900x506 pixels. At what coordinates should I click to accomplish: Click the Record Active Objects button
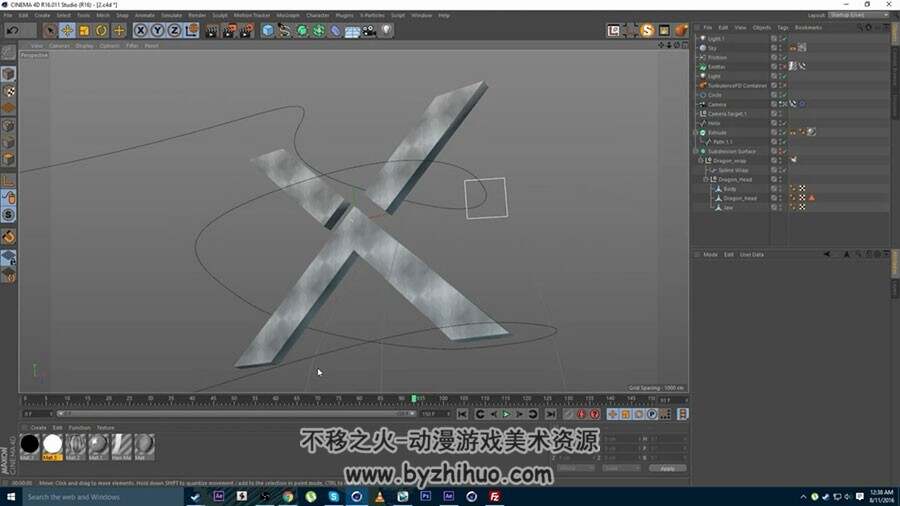tap(568, 414)
